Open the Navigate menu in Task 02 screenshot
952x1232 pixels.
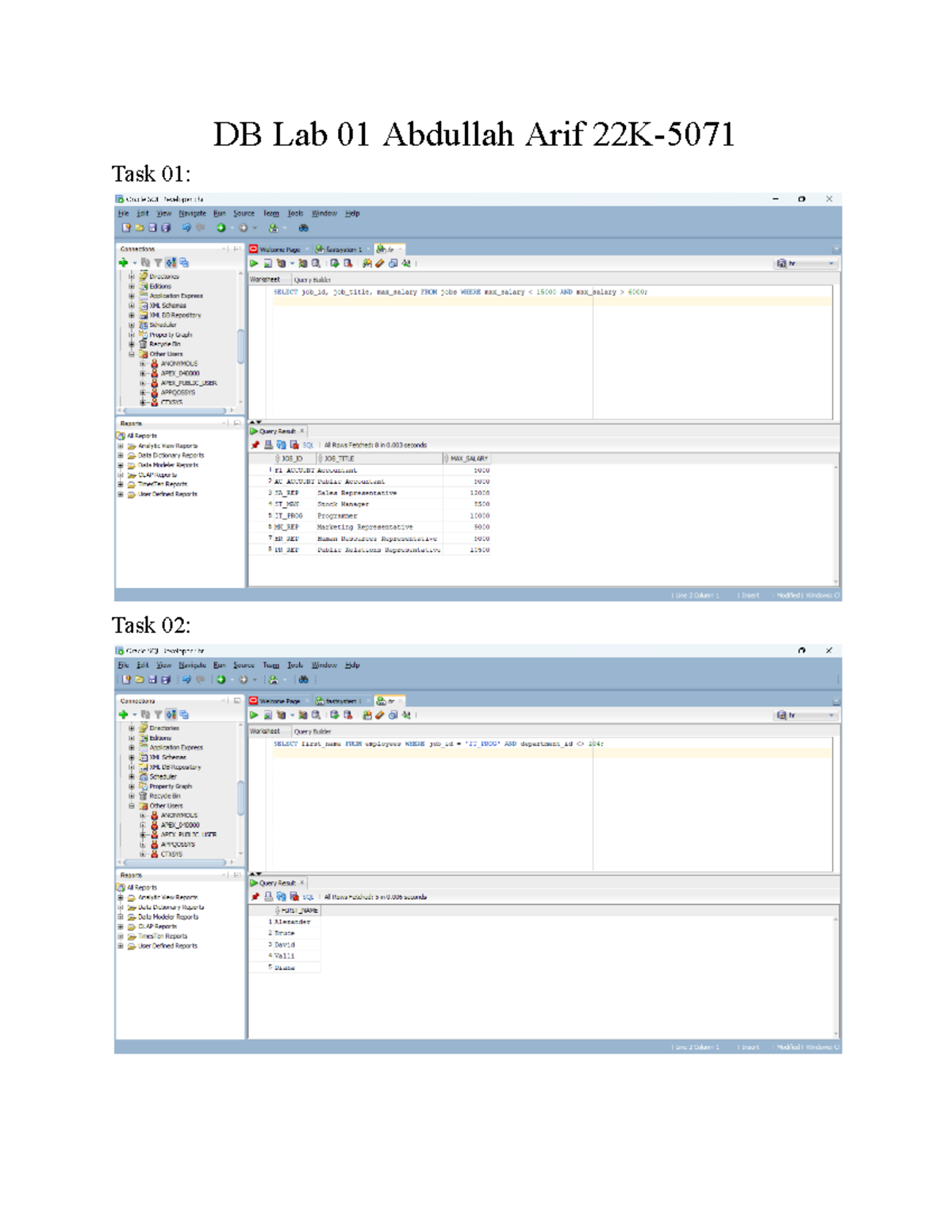(x=192, y=665)
